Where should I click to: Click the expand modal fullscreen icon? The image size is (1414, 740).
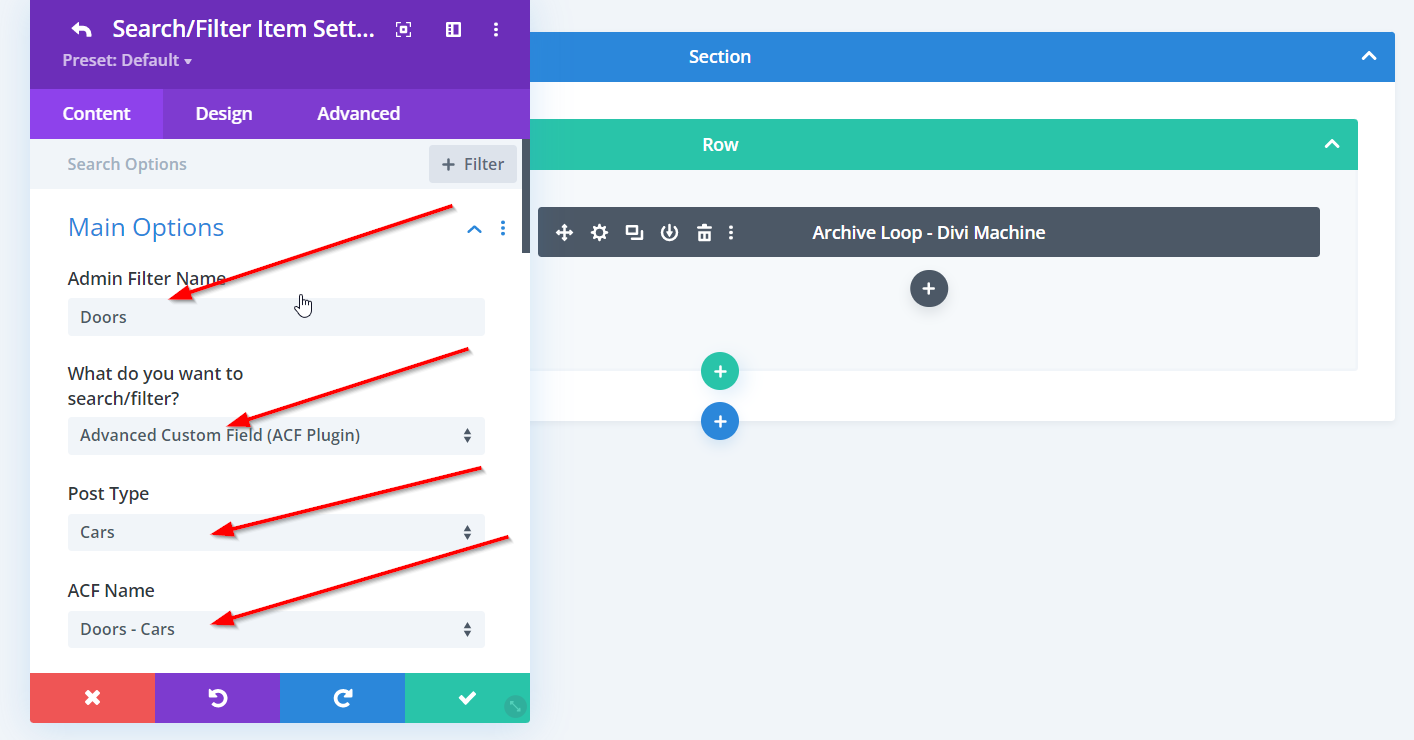(403, 30)
